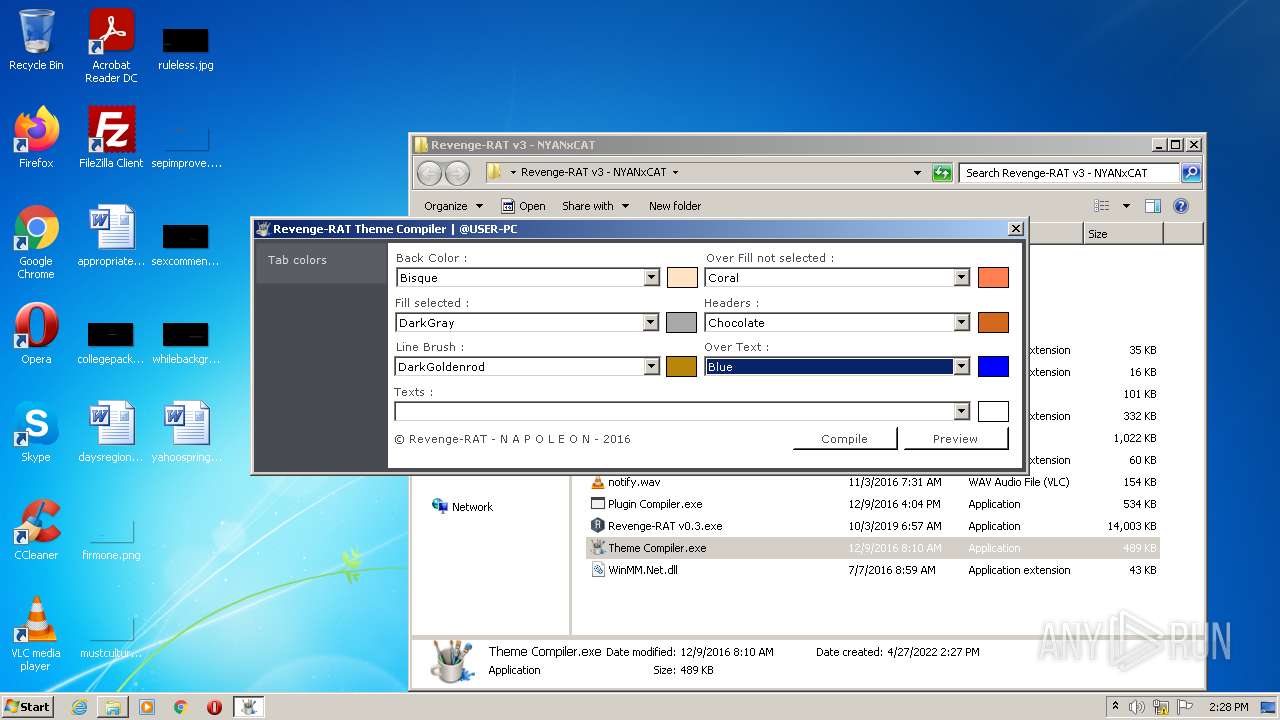The height and width of the screenshot is (720, 1280).
Task: Click Open in Explorer toolbar
Action: [x=523, y=206]
